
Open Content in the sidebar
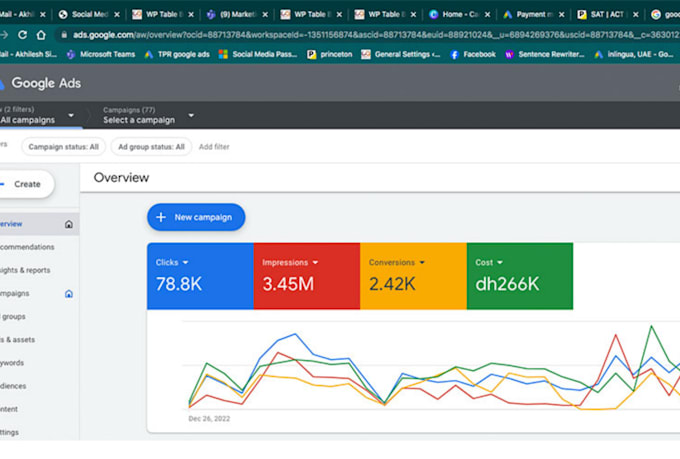click(x=9, y=409)
